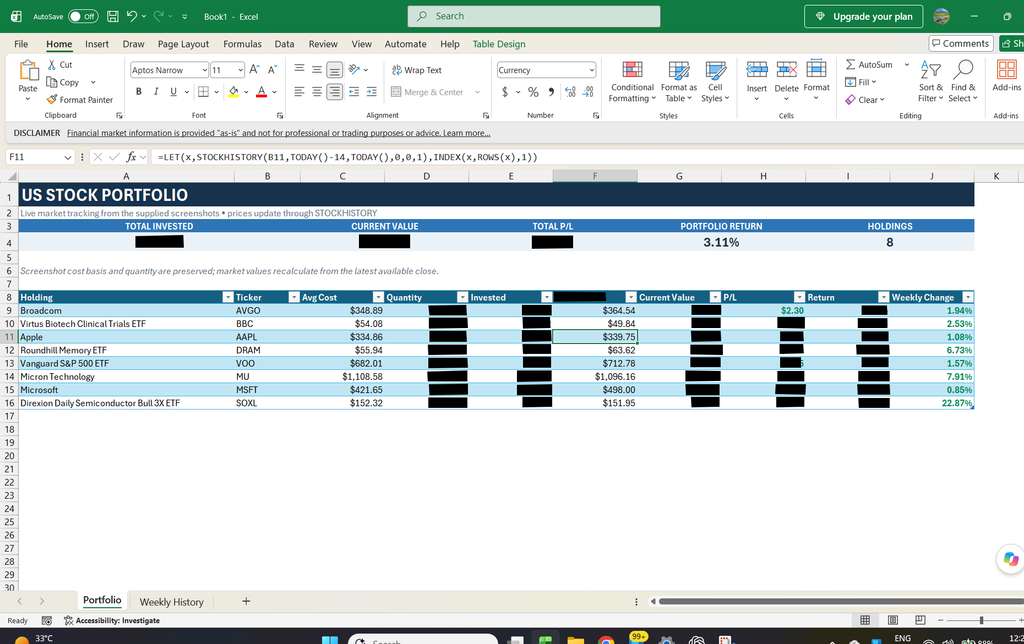1024x644 pixels.
Task: Toggle Align Right
Action: pyautogui.click(x=334, y=92)
